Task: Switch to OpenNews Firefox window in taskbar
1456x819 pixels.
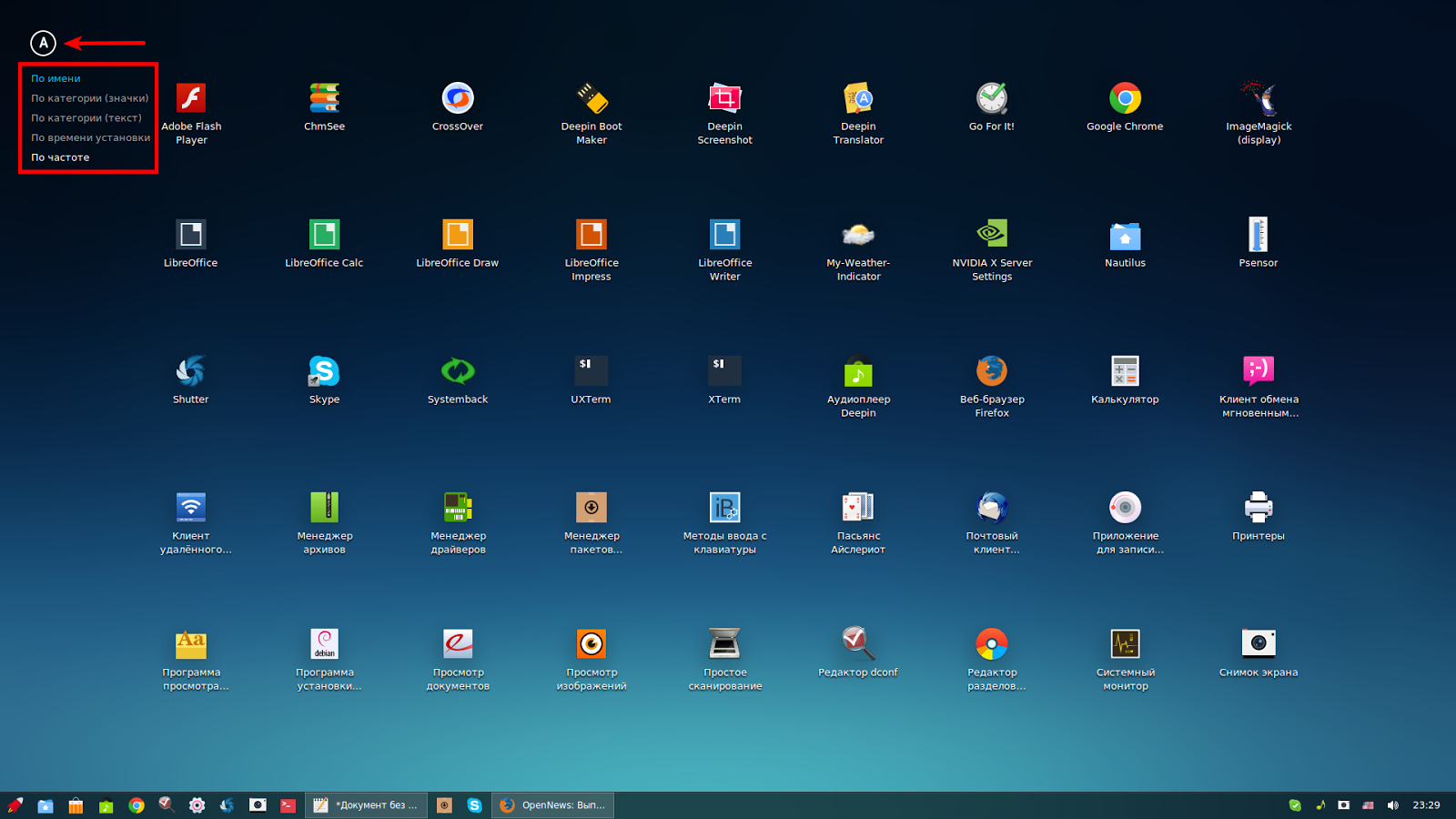Action: [553, 805]
